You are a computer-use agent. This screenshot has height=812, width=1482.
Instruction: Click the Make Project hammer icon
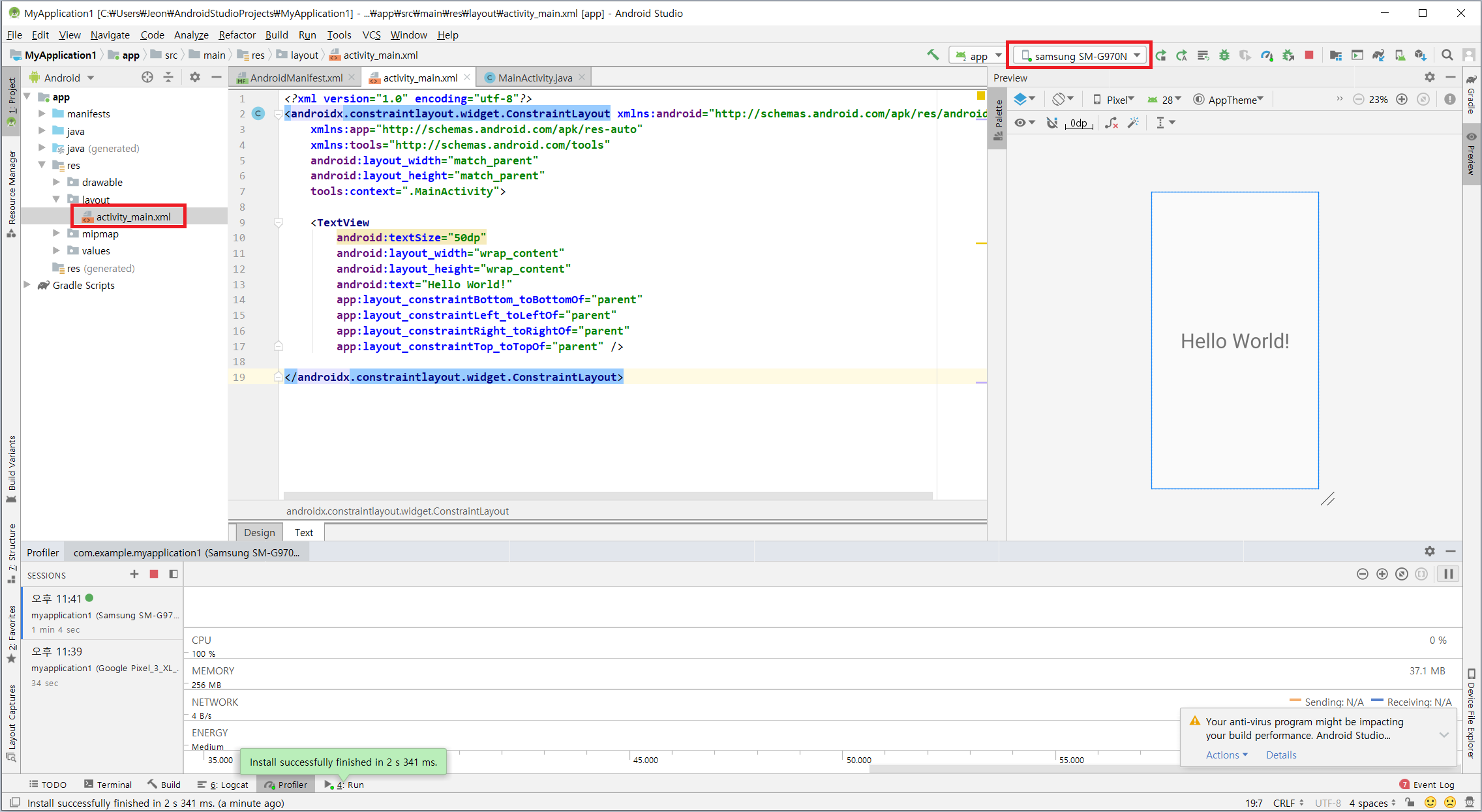pos(933,55)
